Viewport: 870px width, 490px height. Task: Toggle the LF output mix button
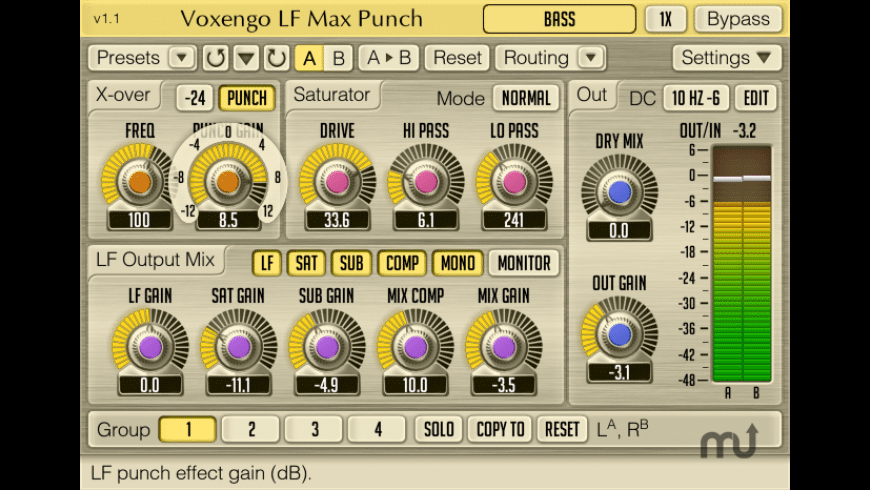[x=267, y=263]
